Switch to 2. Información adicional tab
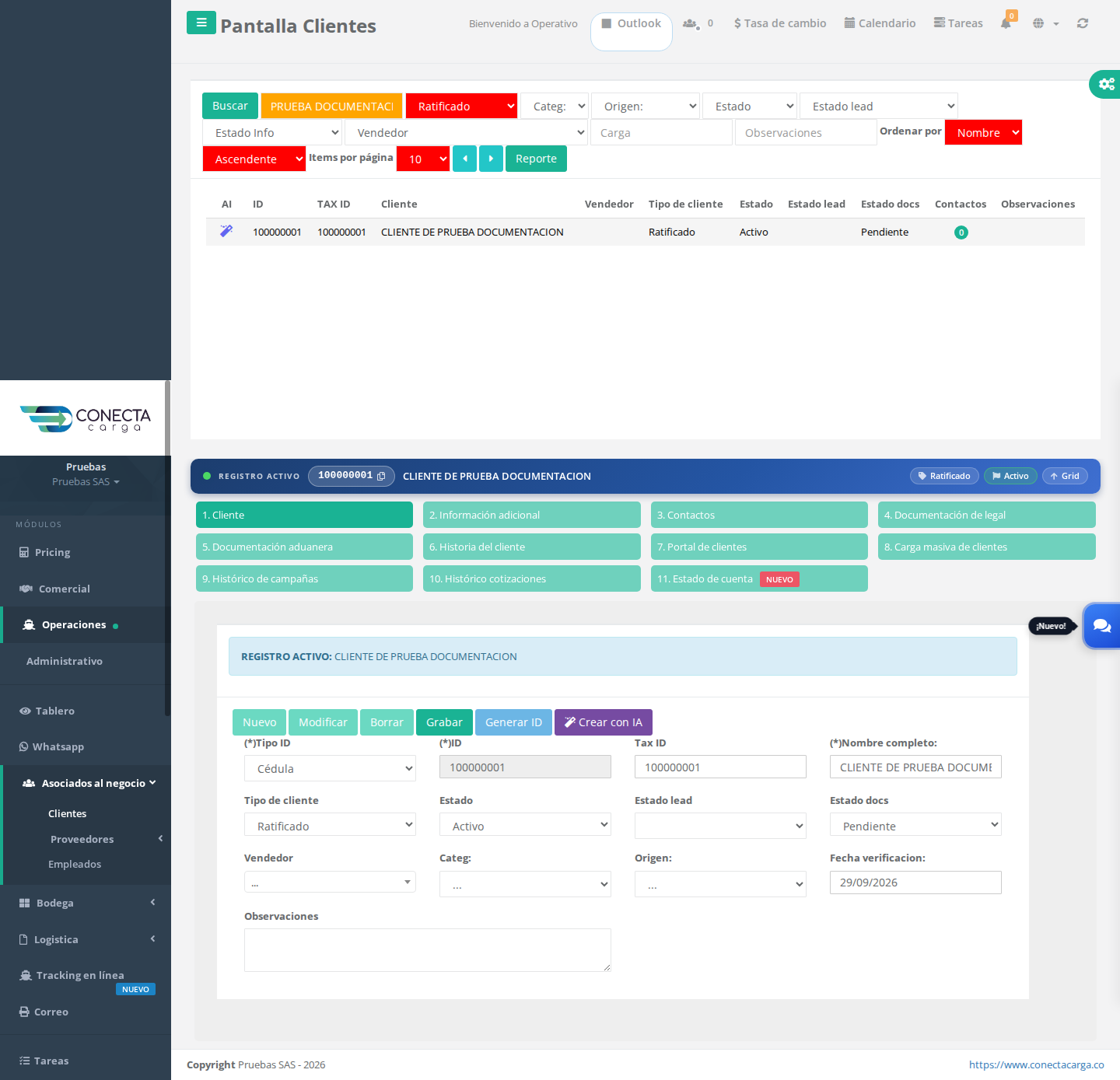 pyautogui.click(x=532, y=515)
